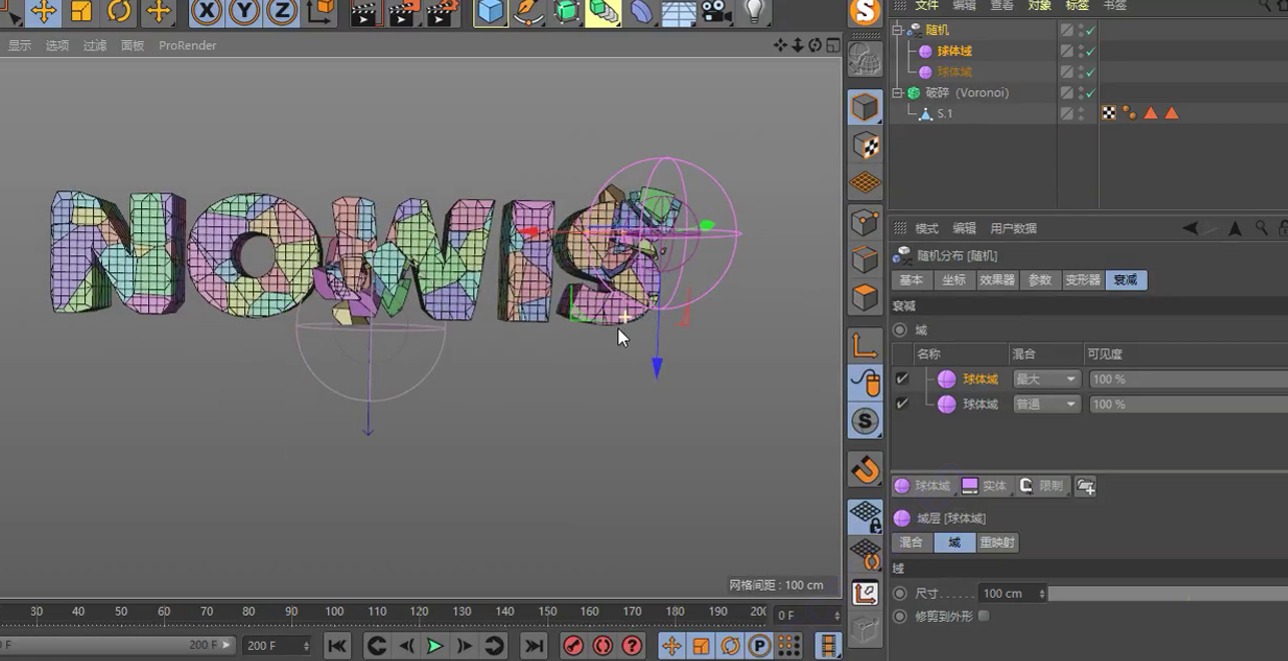Click the red Record keyframe button
1288x661 pixels.
[573, 646]
